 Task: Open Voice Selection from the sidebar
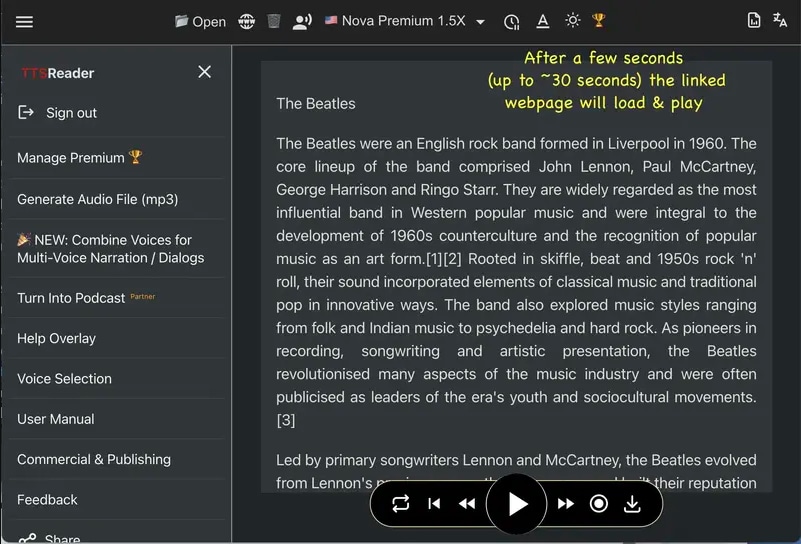pyautogui.click(x=64, y=379)
